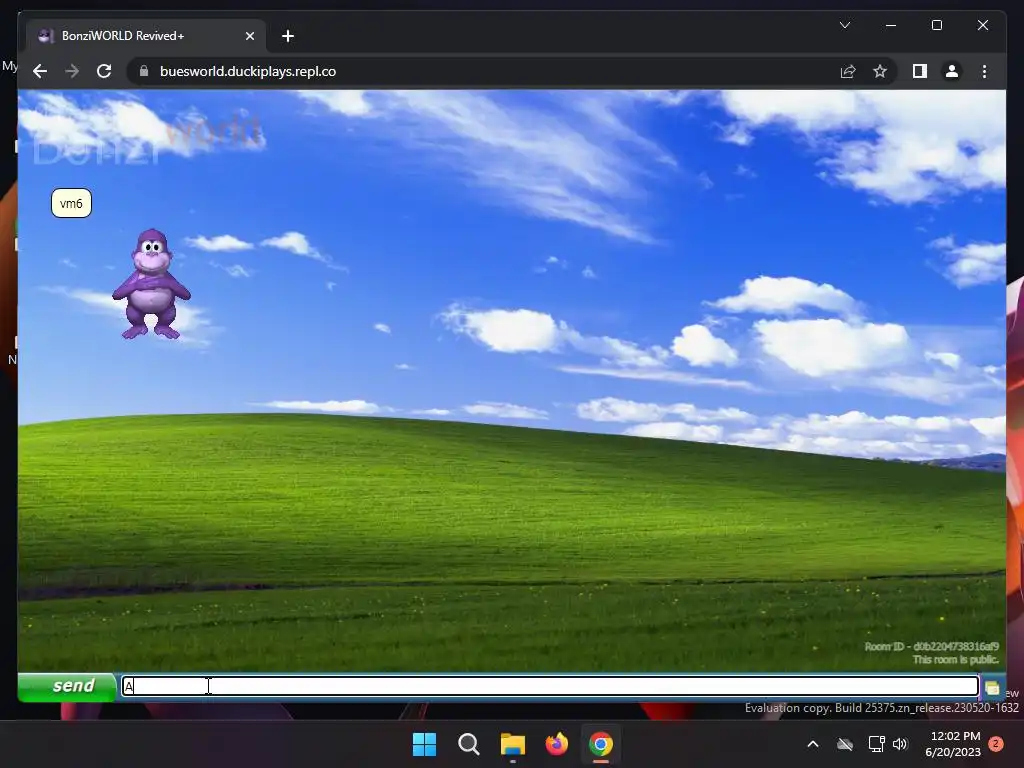
Task: Switch to Chrome taskbar icon
Action: pyautogui.click(x=601, y=744)
